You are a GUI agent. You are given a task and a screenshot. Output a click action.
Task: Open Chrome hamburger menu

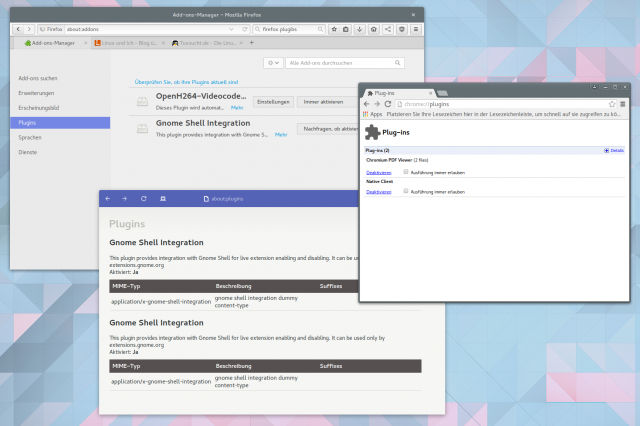623,104
